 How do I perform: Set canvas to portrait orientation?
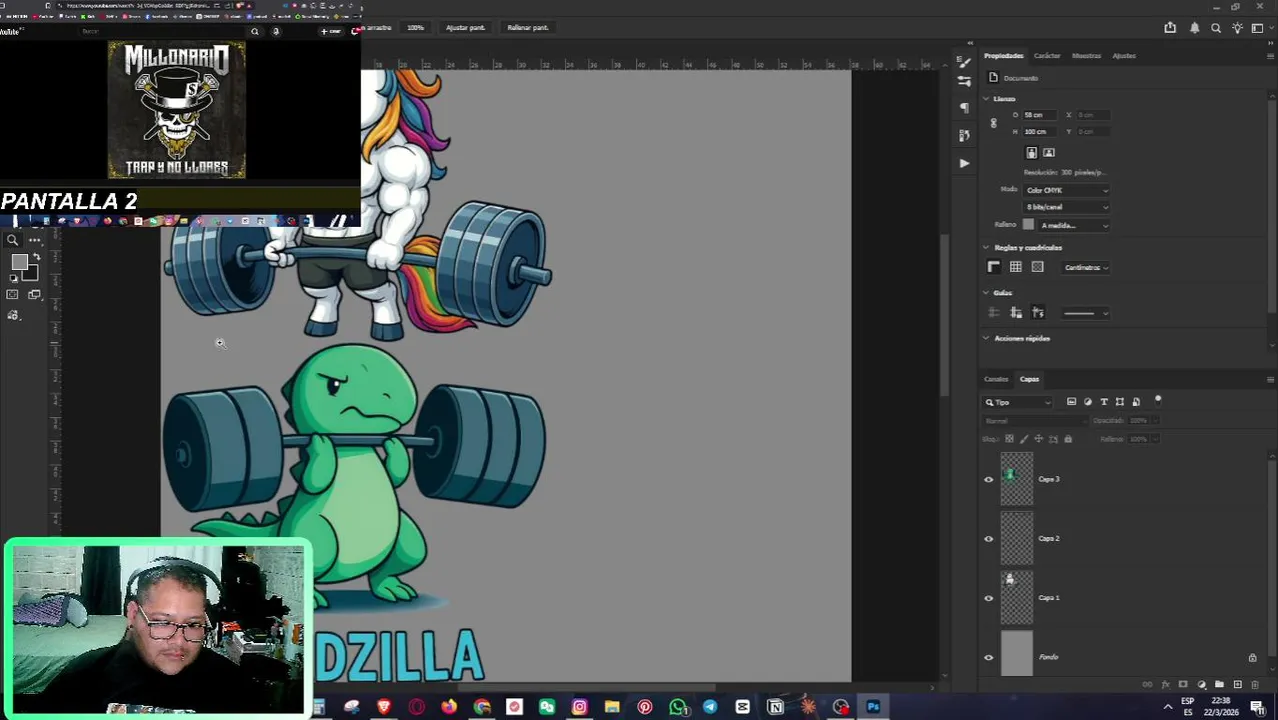(x=1031, y=153)
